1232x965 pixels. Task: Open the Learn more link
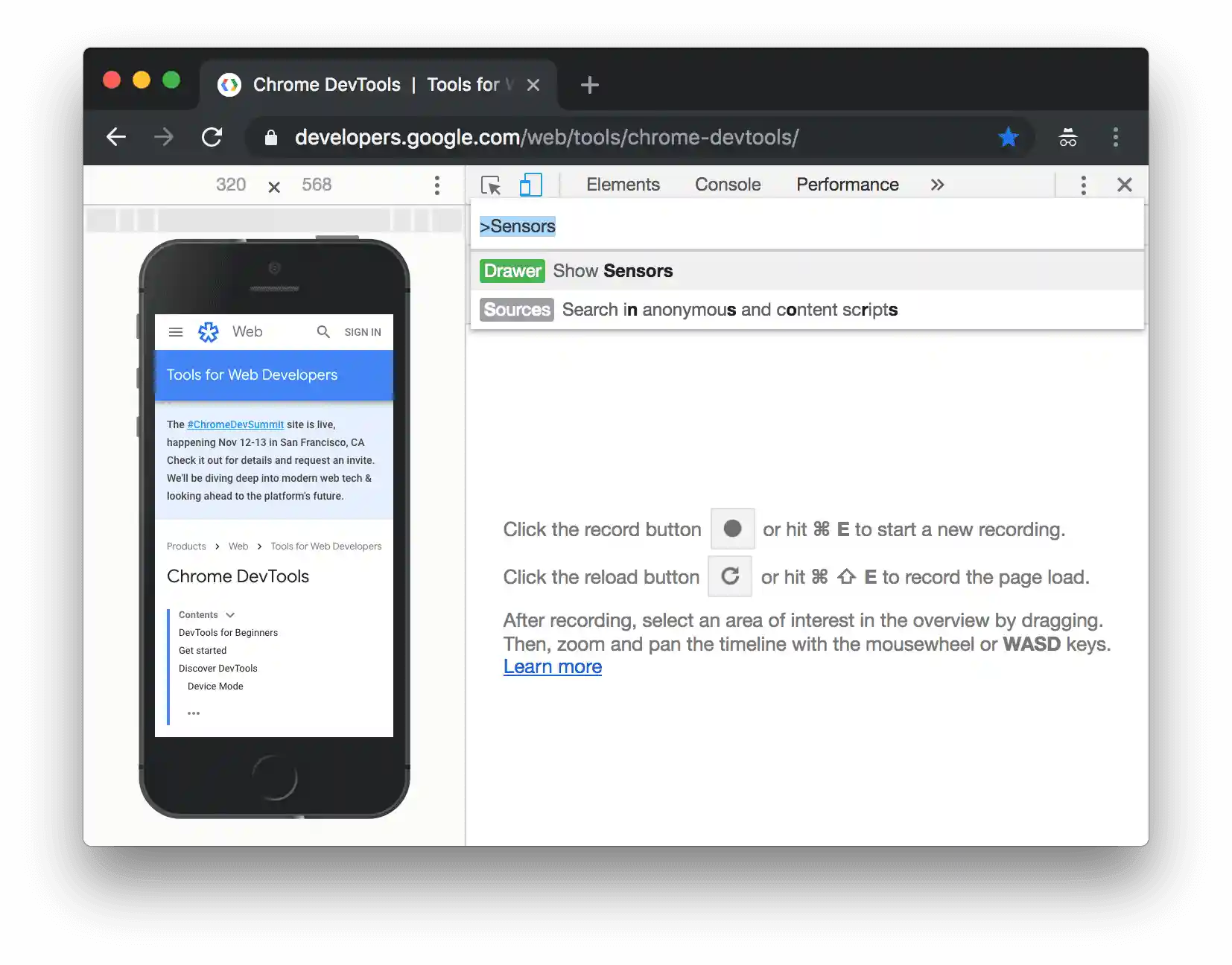coord(553,667)
